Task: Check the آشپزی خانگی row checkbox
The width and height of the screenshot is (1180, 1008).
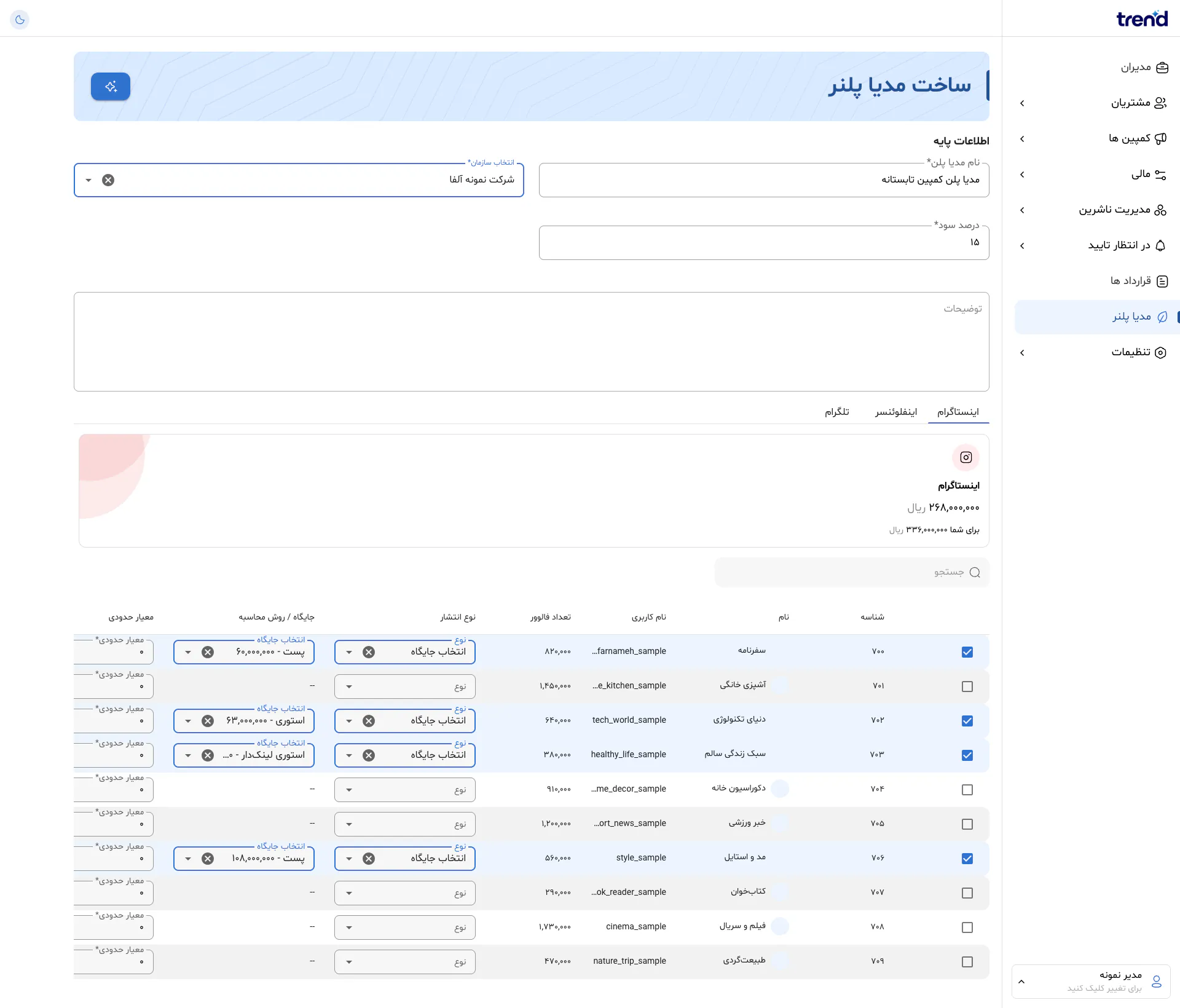Action: tap(967, 687)
